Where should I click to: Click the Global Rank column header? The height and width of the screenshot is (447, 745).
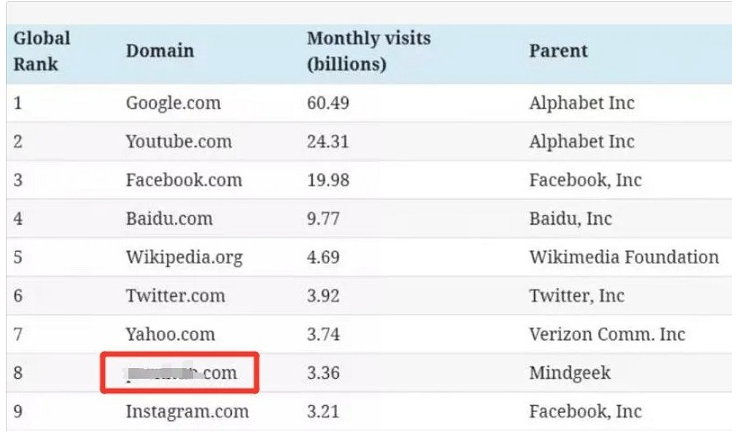[x=42, y=51]
